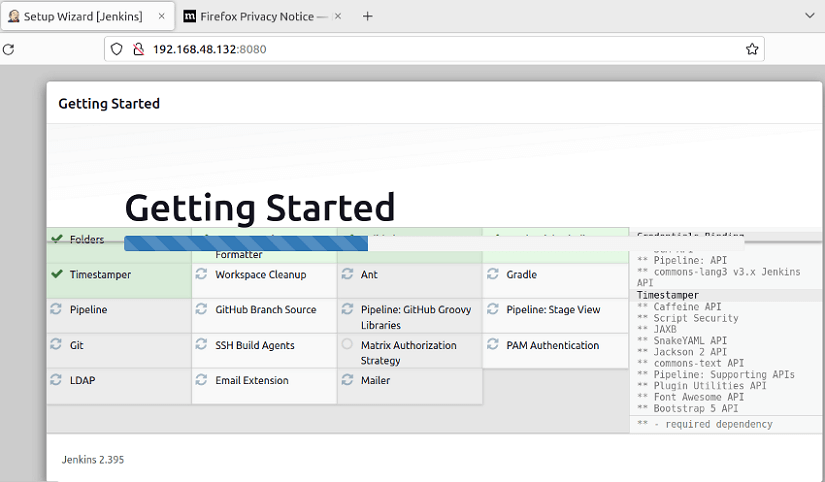
Task: Click the 'SSH Build Agents' plugin label
Action: [x=255, y=345]
